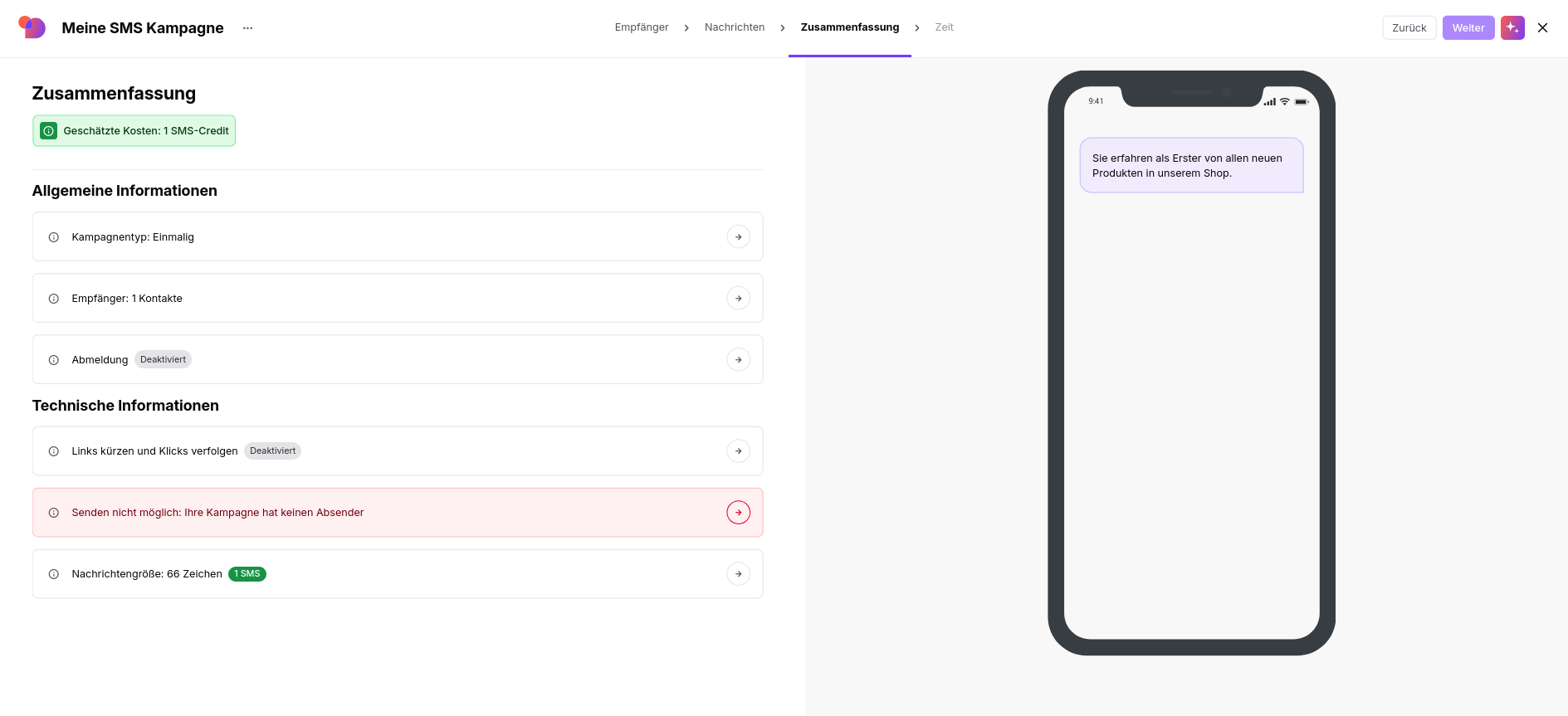This screenshot has height=716, width=1568.
Task: Select the Zusammenfassung step
Action: click(x=850, y=27)
